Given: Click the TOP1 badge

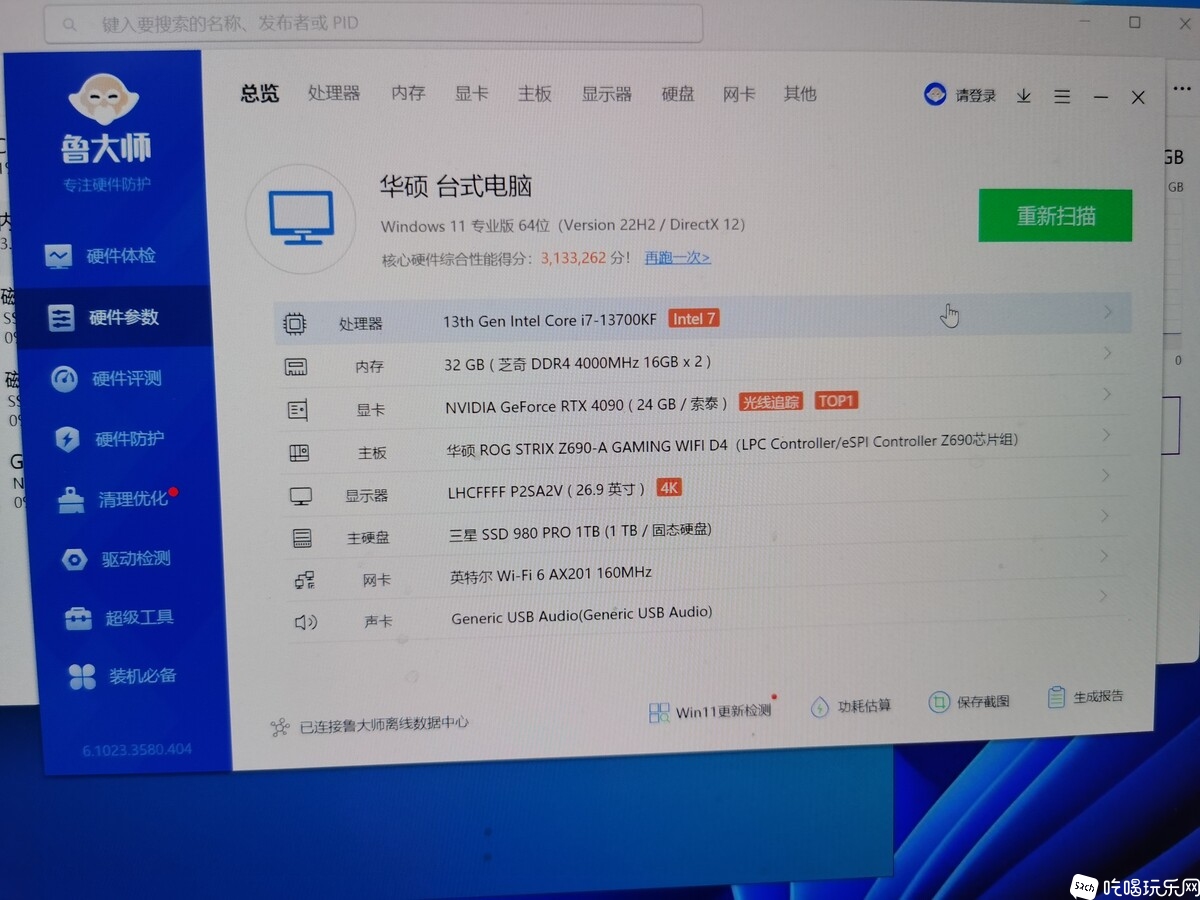Looking at the screenshot, I should (x=836, y=401).
